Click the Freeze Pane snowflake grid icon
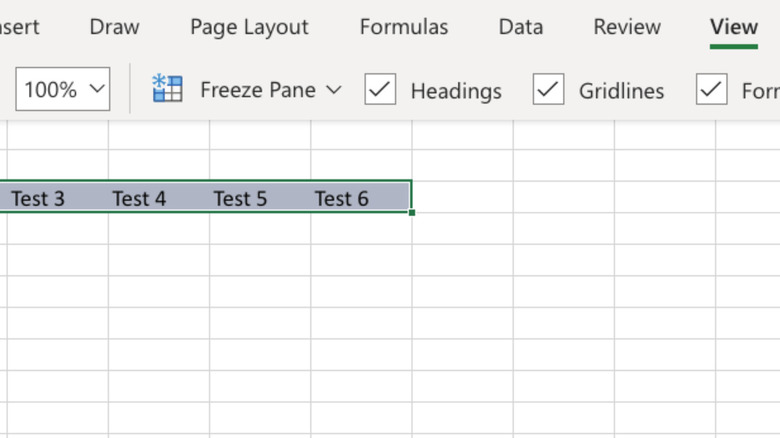Image resolution: width=780 pixels, height=438 pixels. click(x=167, y=89)
